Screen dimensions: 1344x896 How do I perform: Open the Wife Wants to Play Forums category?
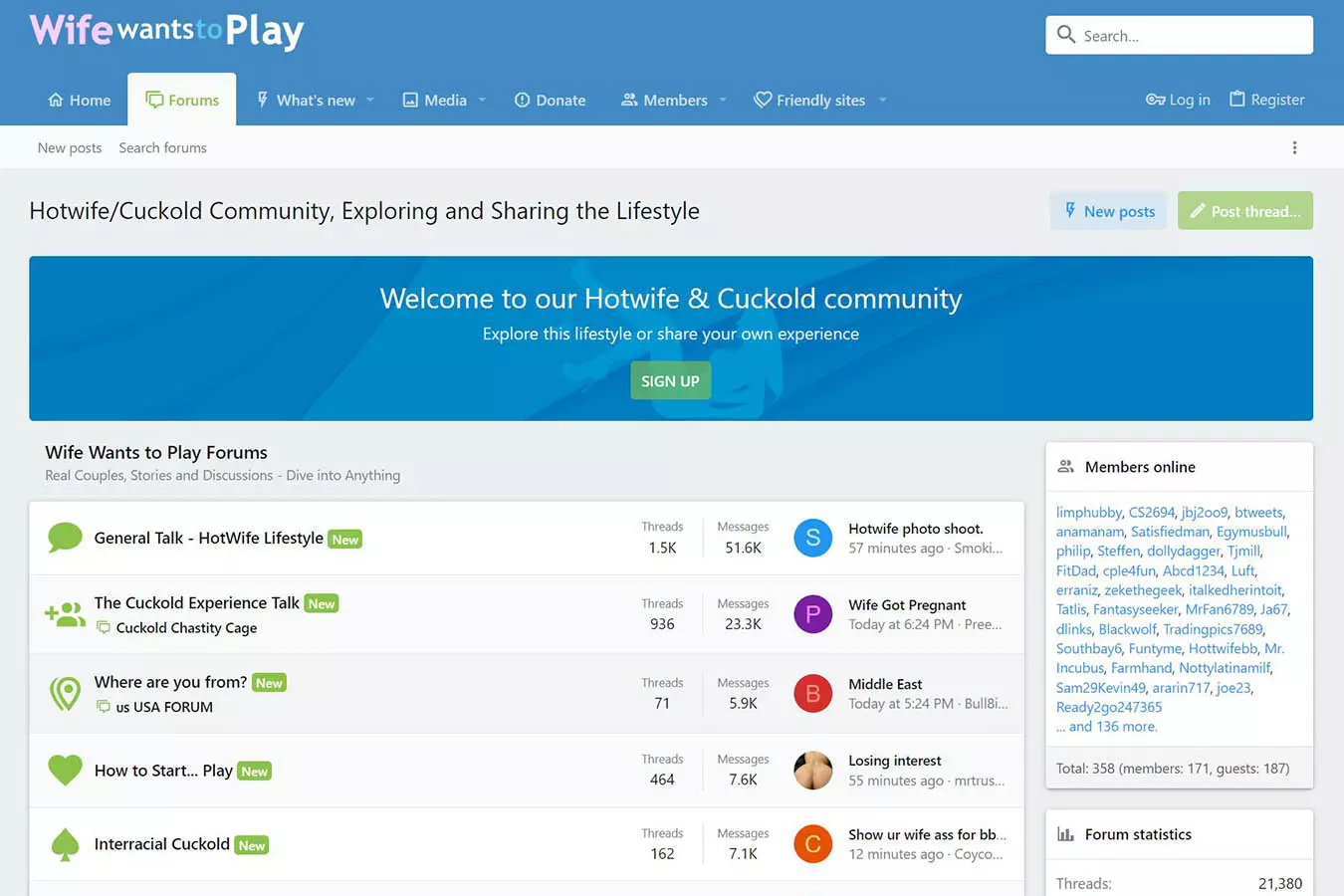tap(156, 452)
